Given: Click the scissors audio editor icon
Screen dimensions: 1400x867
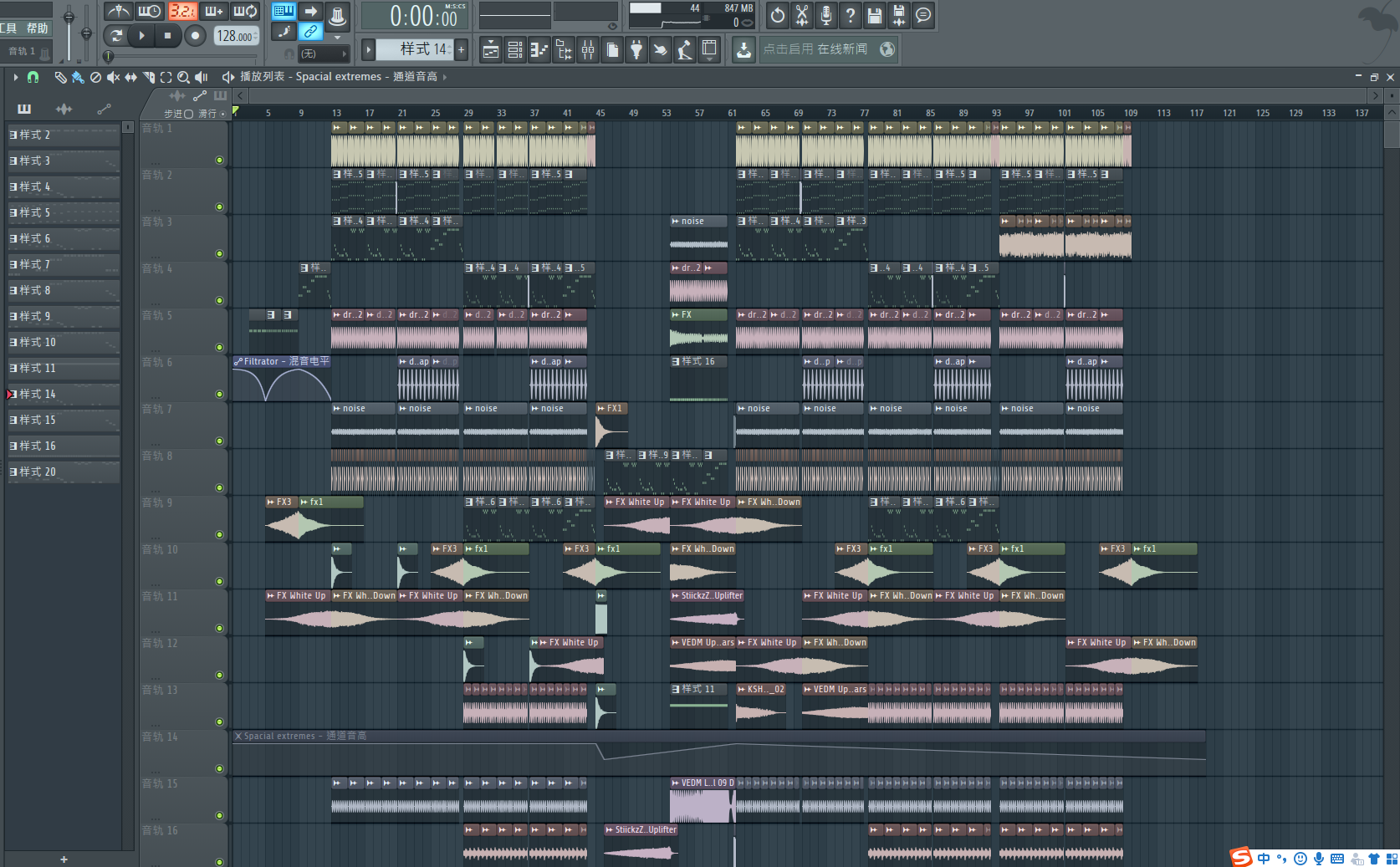Looking at the screenshot, I should click(x=801, y=15).
